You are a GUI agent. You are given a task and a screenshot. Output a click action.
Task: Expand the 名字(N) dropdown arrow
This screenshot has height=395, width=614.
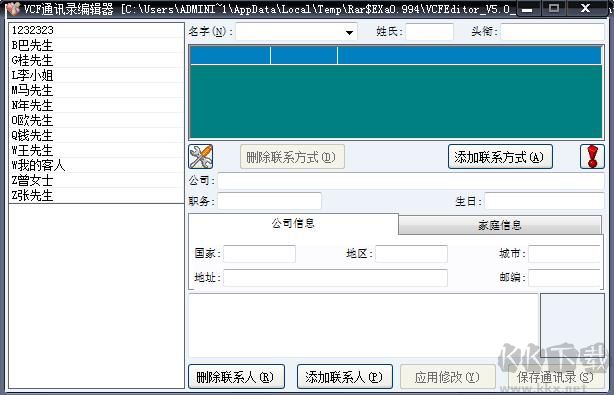(x=349, y=32)
